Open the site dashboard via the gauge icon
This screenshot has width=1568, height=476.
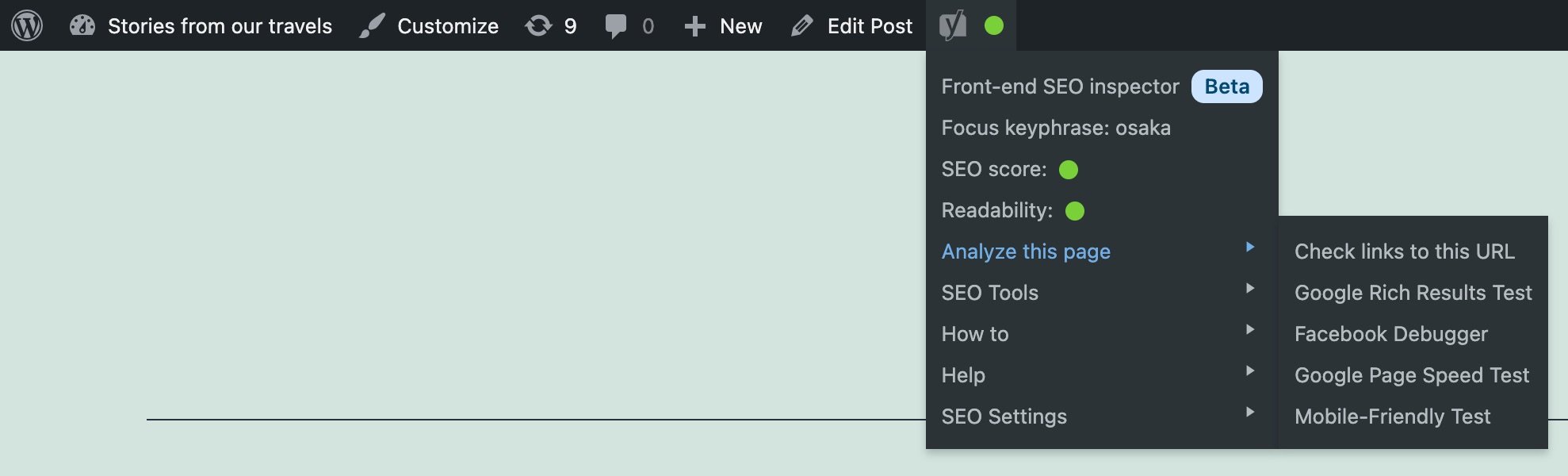click(x=83, y=24)
